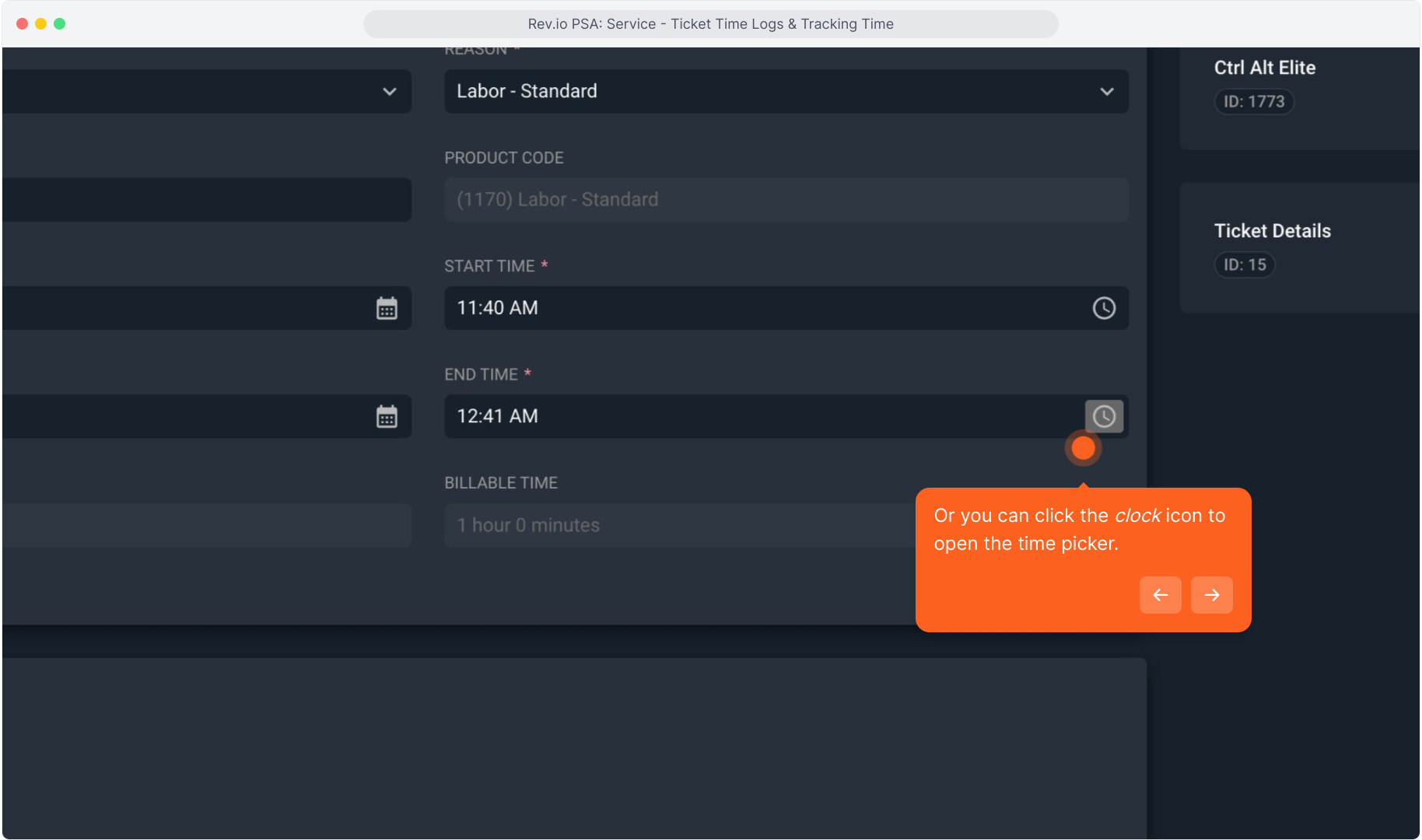This screenshot has height=840, width=1422.
Task: Click the Start Time 11:40 AM field
Action: click(x=762, y=308)
